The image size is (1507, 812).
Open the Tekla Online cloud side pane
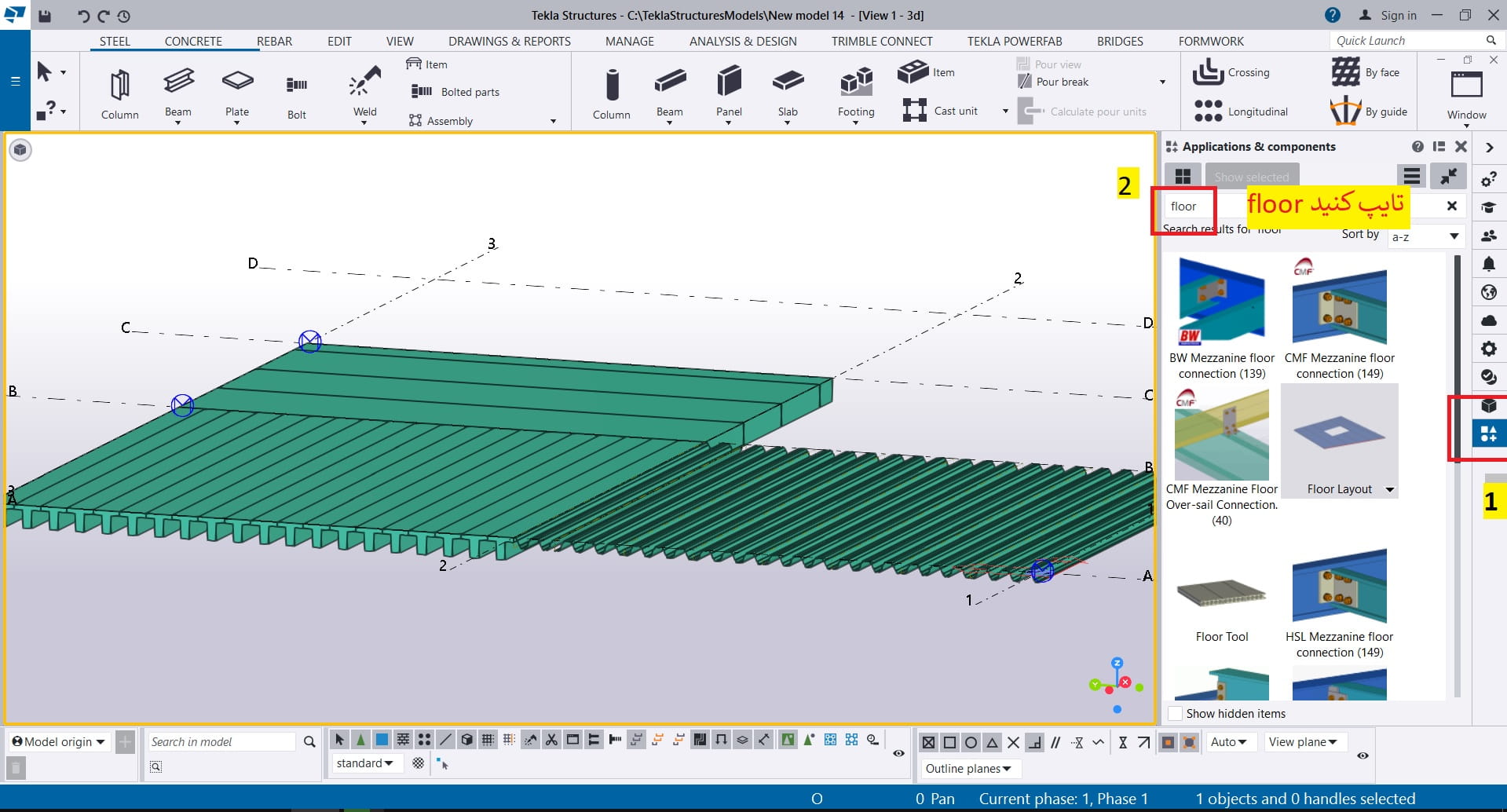coord(1488,320)
